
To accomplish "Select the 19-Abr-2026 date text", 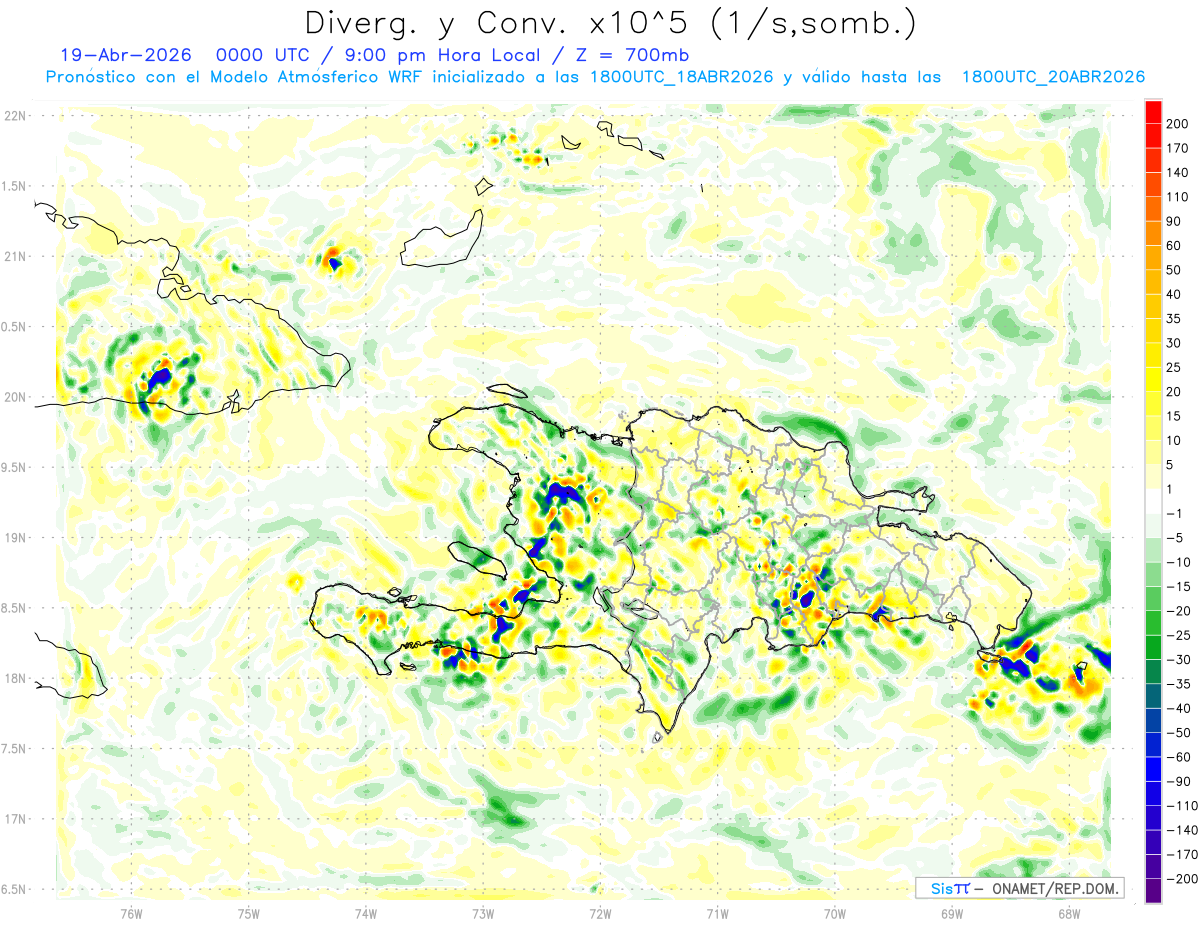I will 118,54.
